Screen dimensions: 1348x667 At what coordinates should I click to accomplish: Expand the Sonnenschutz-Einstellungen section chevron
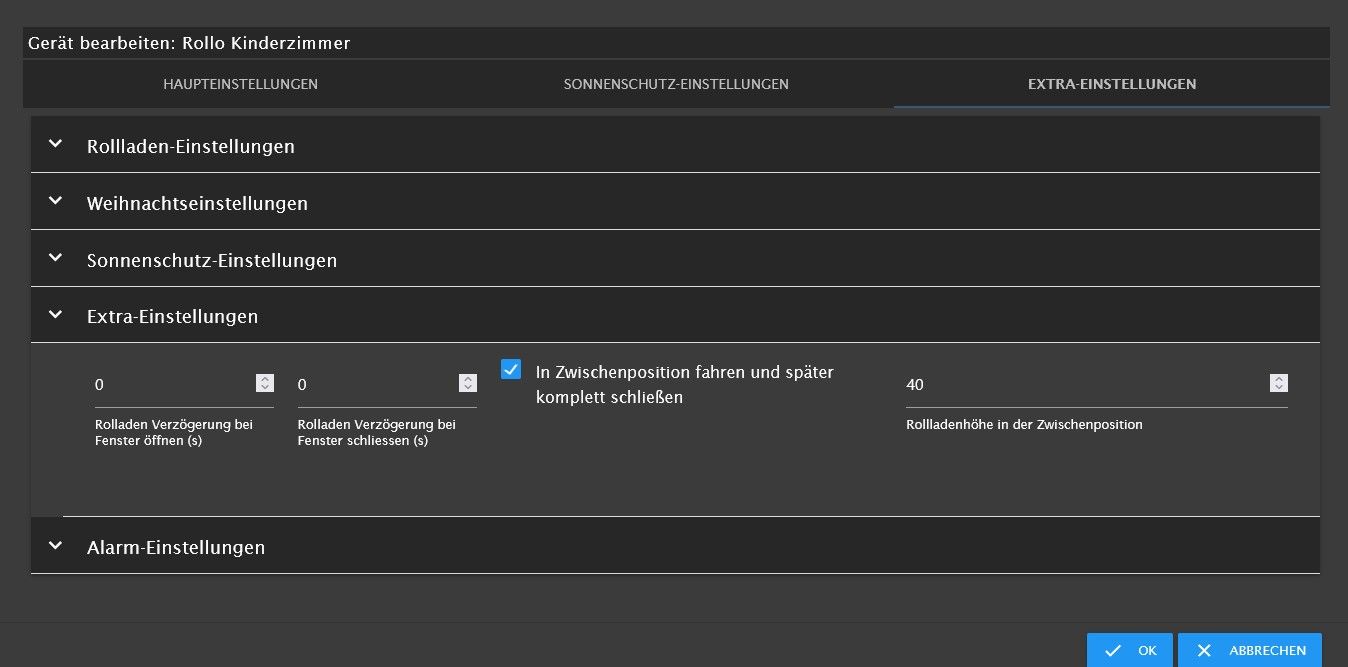[55, 258]
